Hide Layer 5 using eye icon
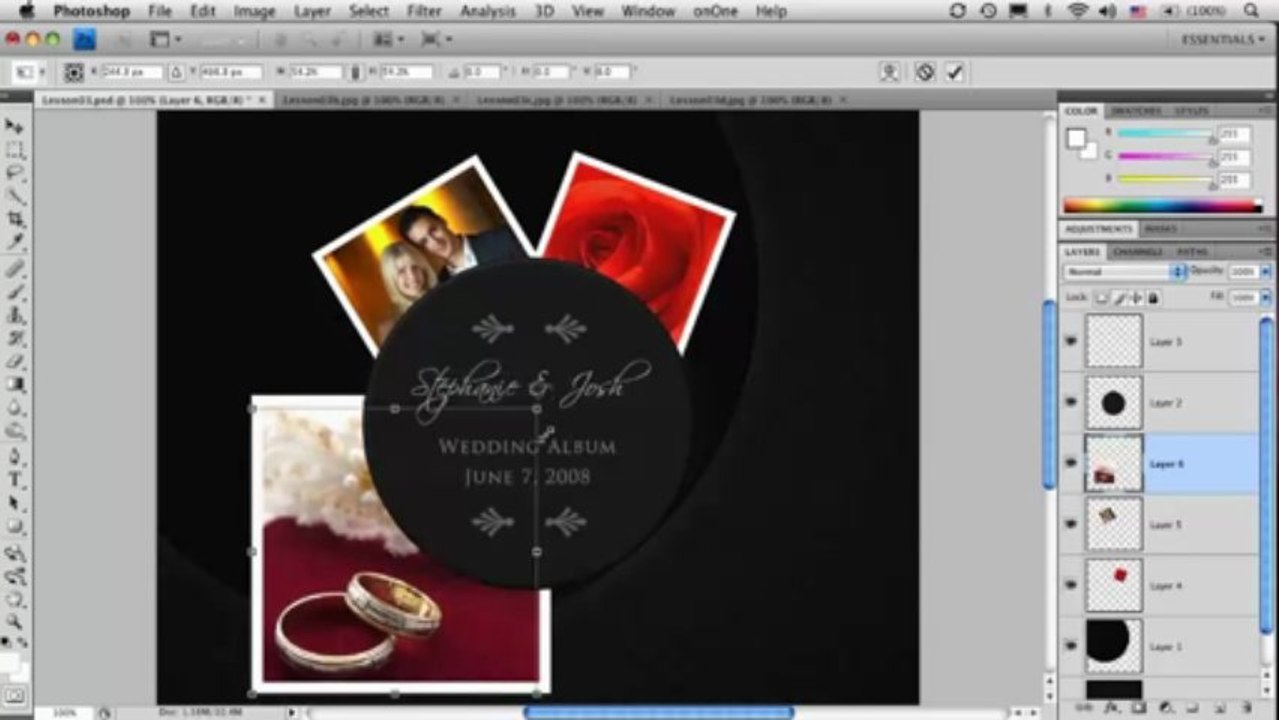 (1071, 524)
